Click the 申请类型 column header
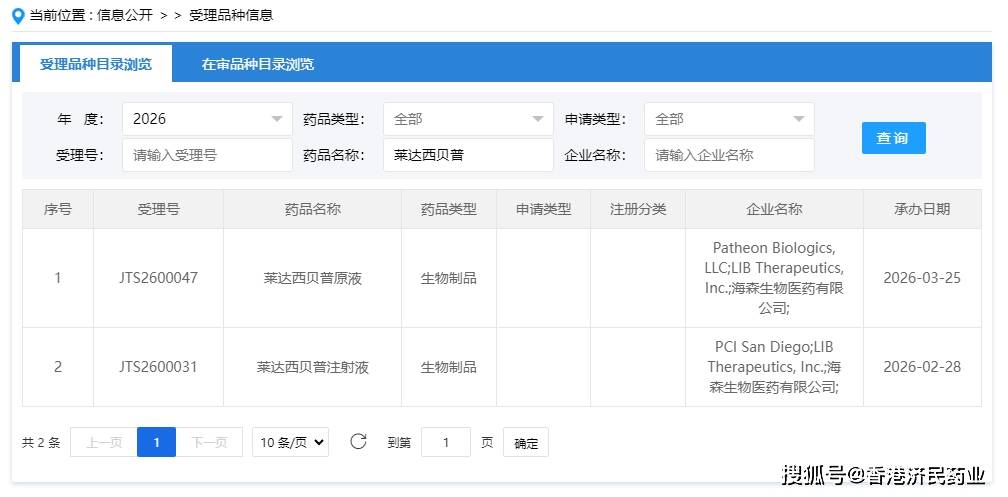This screenshot has width=1008, height=497. point(543,209)
